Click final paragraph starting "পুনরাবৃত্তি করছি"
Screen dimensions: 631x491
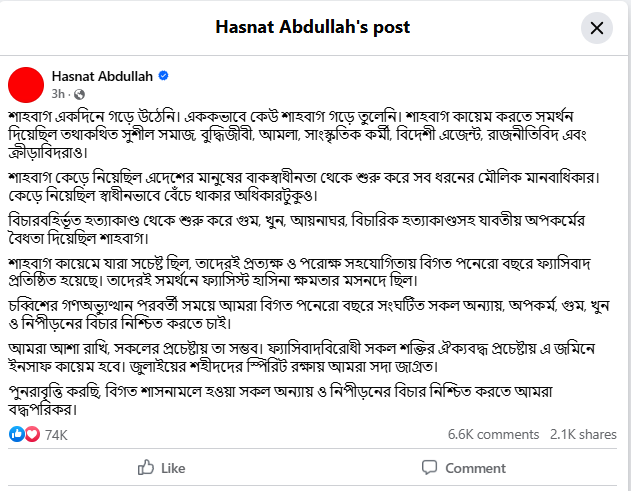pos(280,400)
